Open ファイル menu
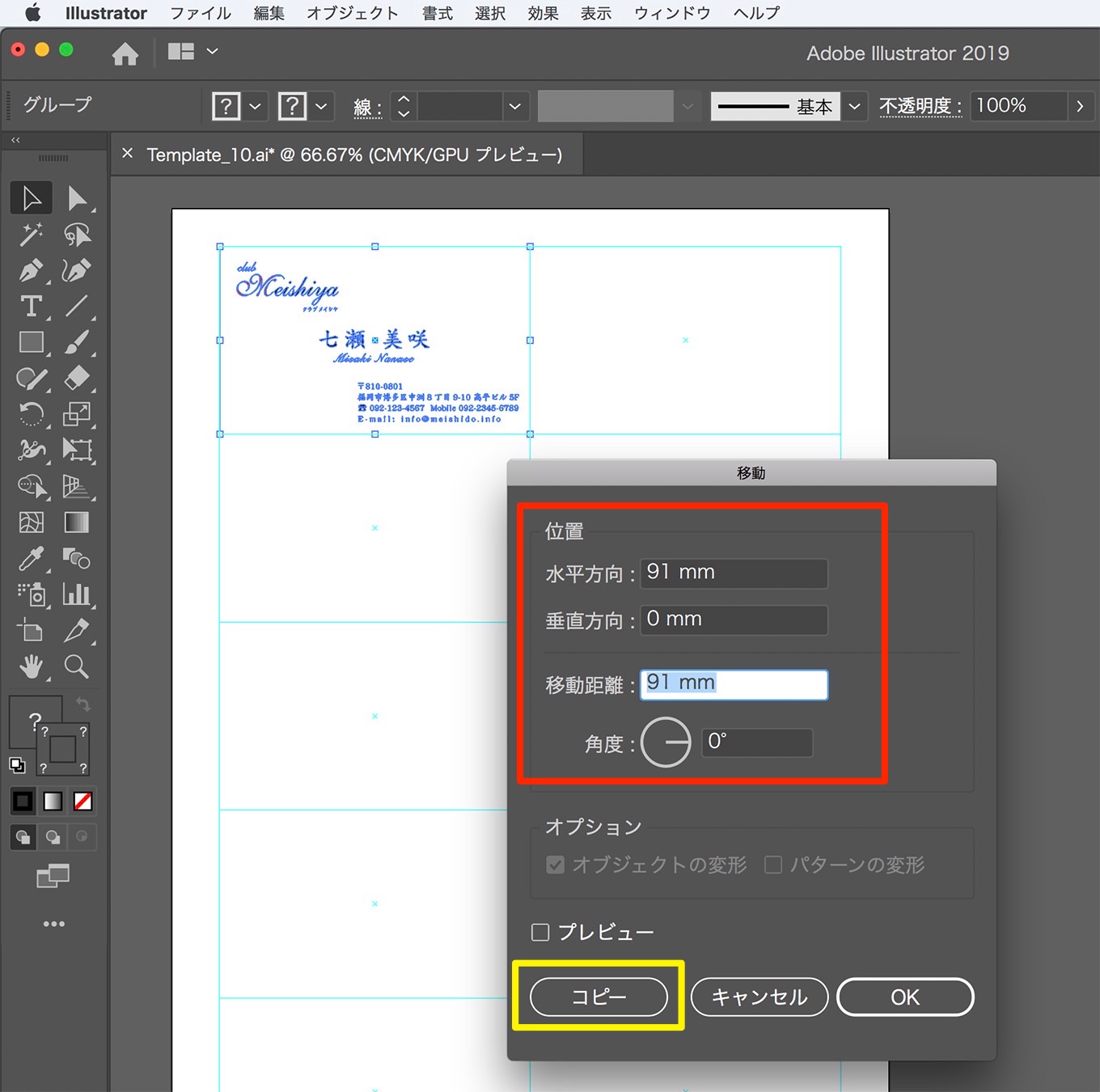The image size is (1100, 1092). pos(201,13)
